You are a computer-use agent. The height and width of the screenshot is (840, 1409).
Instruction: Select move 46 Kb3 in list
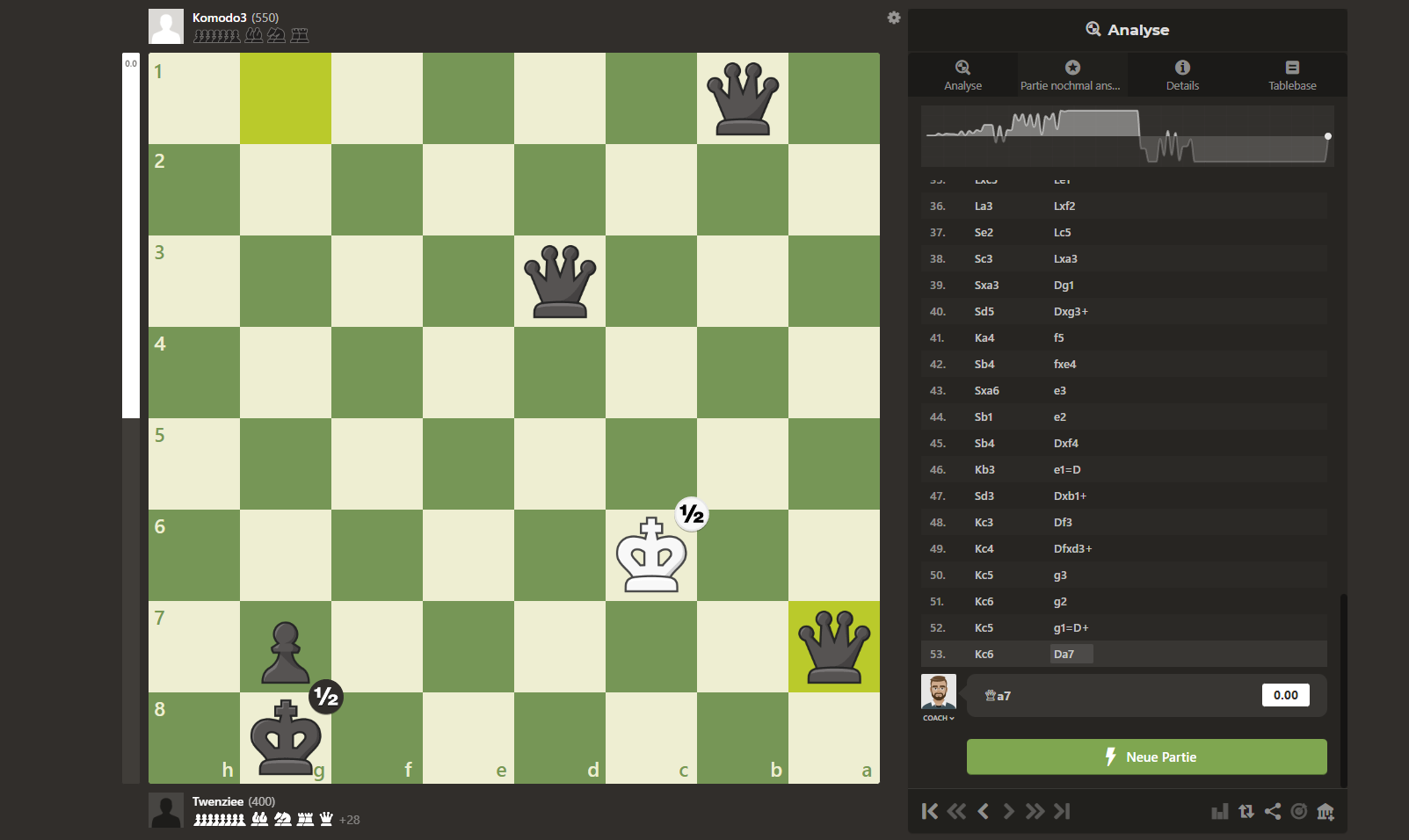pos(984,469)
